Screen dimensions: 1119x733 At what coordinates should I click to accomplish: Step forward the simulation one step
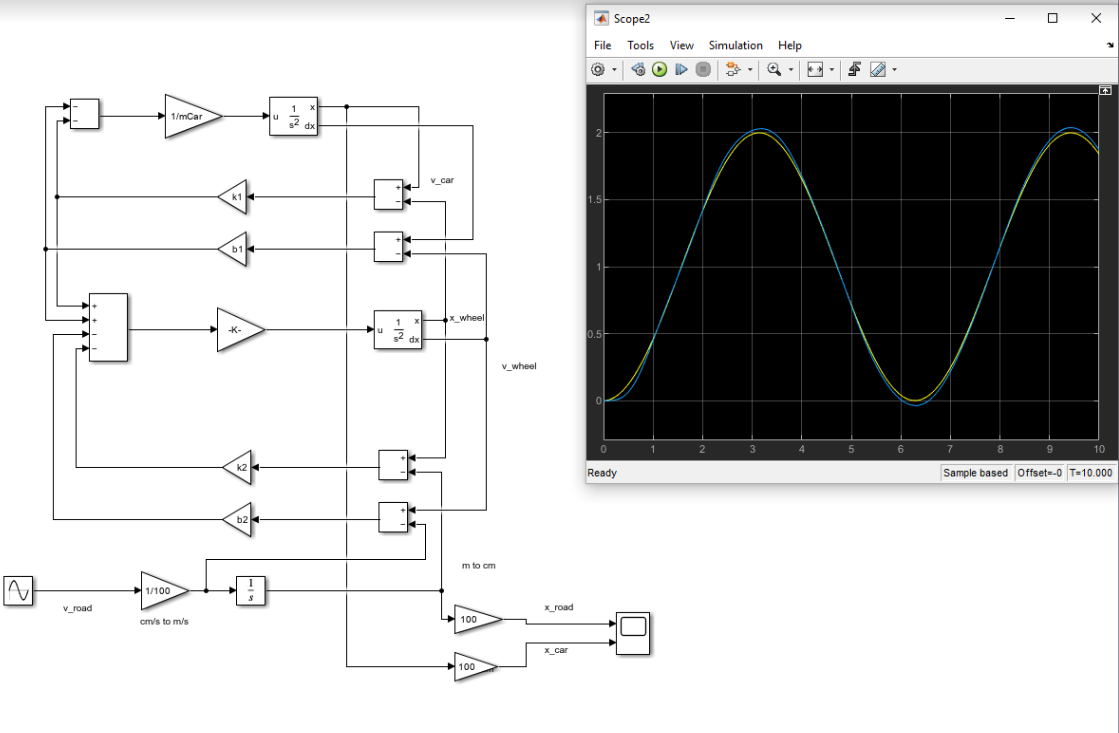point(680,69)
